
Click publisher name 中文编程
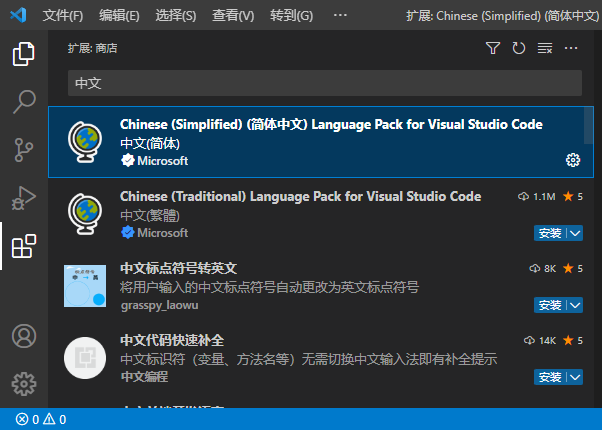click(144, 377)
